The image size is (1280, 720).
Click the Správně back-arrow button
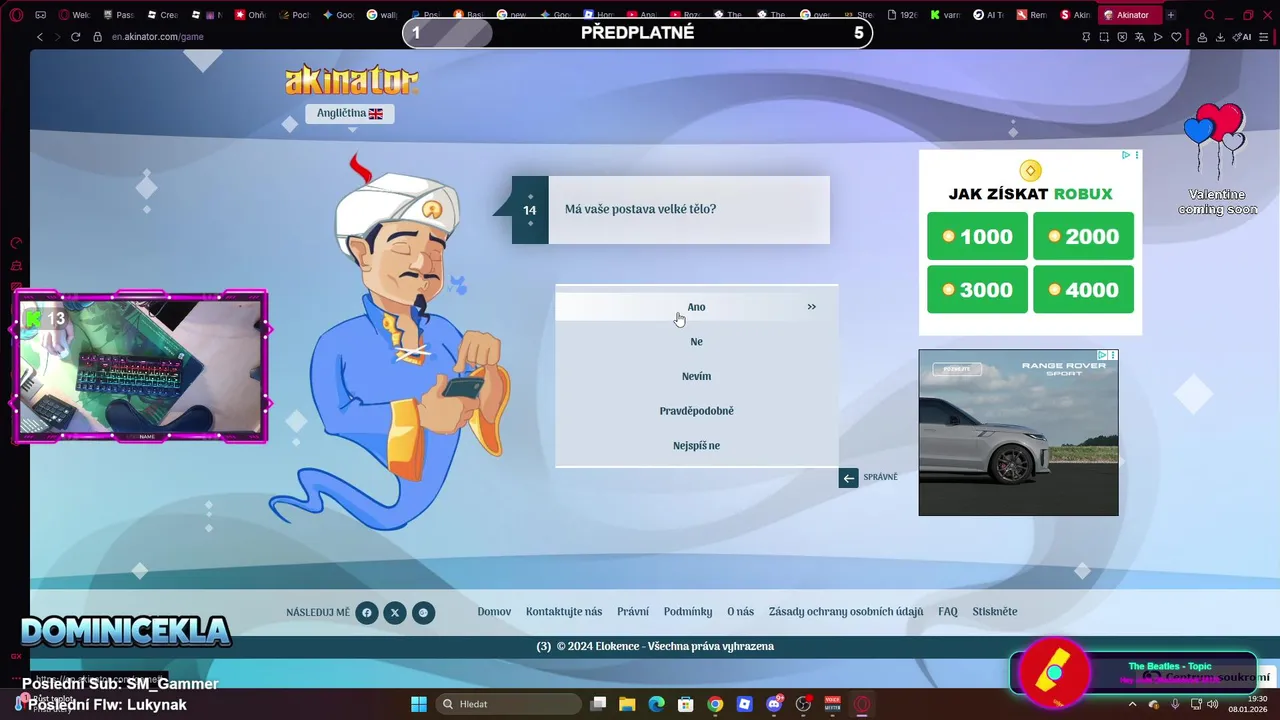coord(849,478)
